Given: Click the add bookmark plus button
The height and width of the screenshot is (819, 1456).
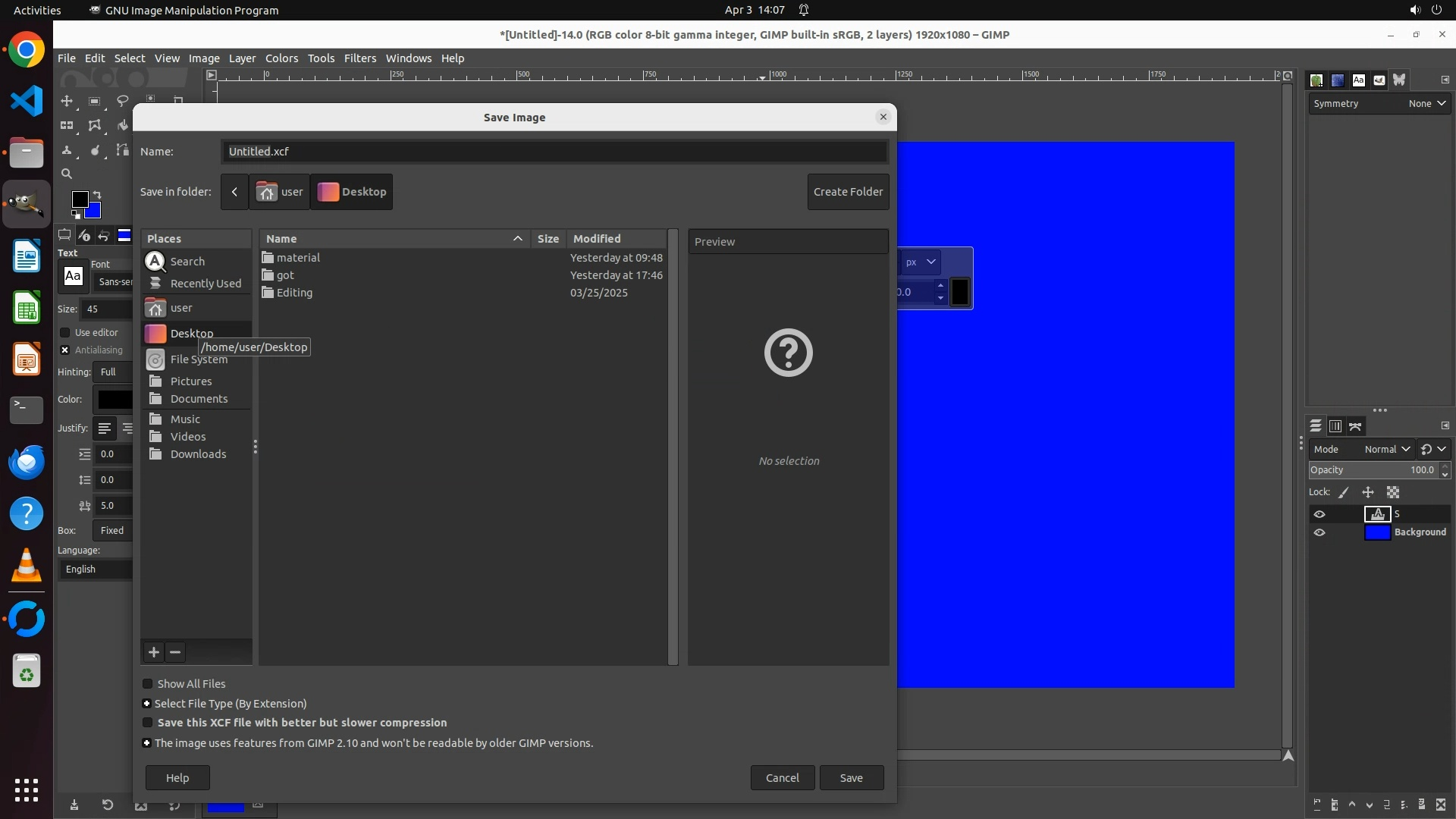Looking at the screenshot, I should [x=154, y=652].
